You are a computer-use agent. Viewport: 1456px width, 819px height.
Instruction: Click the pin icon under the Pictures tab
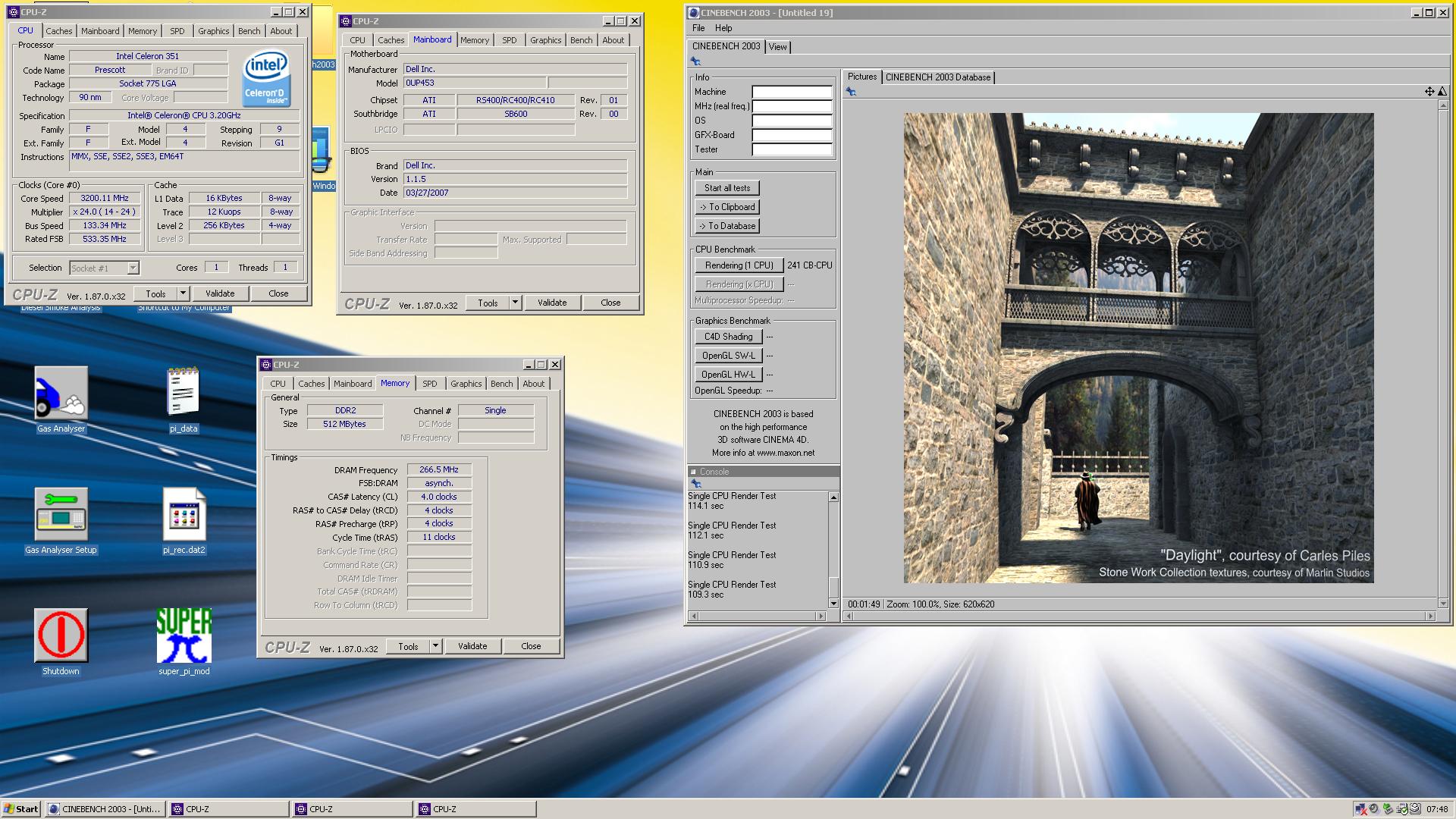(851, 92)
